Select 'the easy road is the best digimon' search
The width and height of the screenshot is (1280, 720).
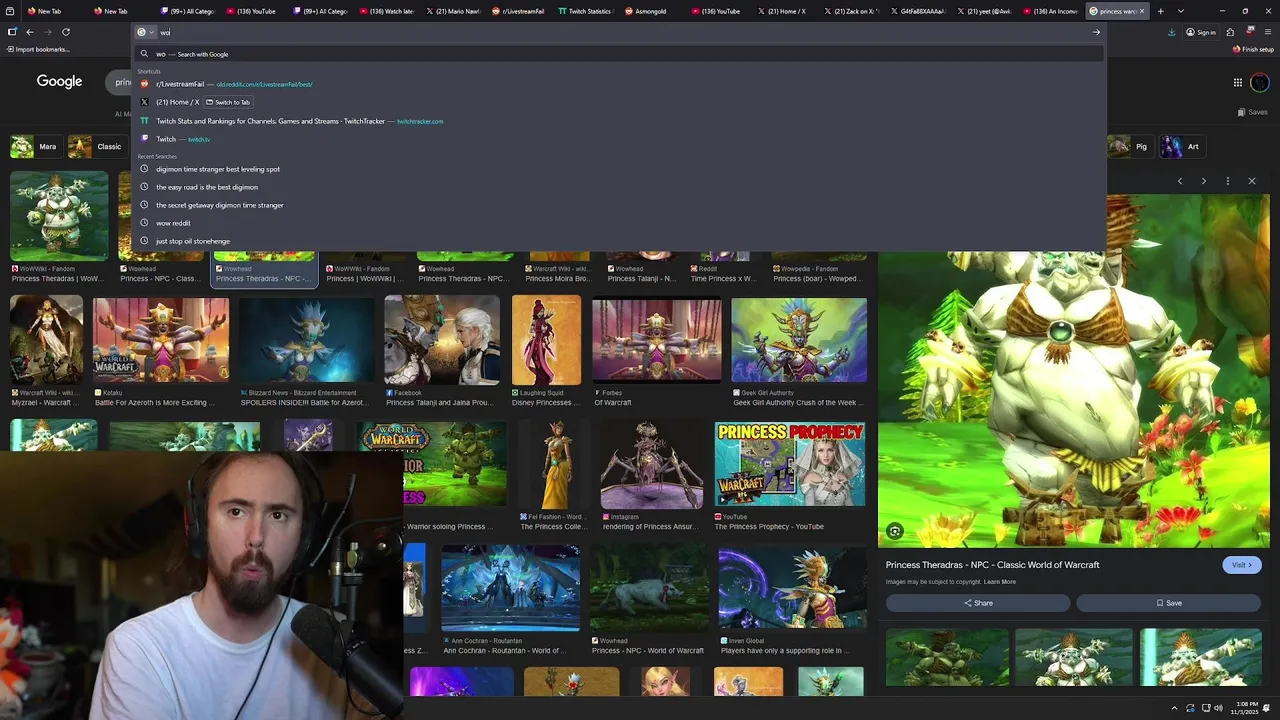pyautogui.click(x=620, y=187)
